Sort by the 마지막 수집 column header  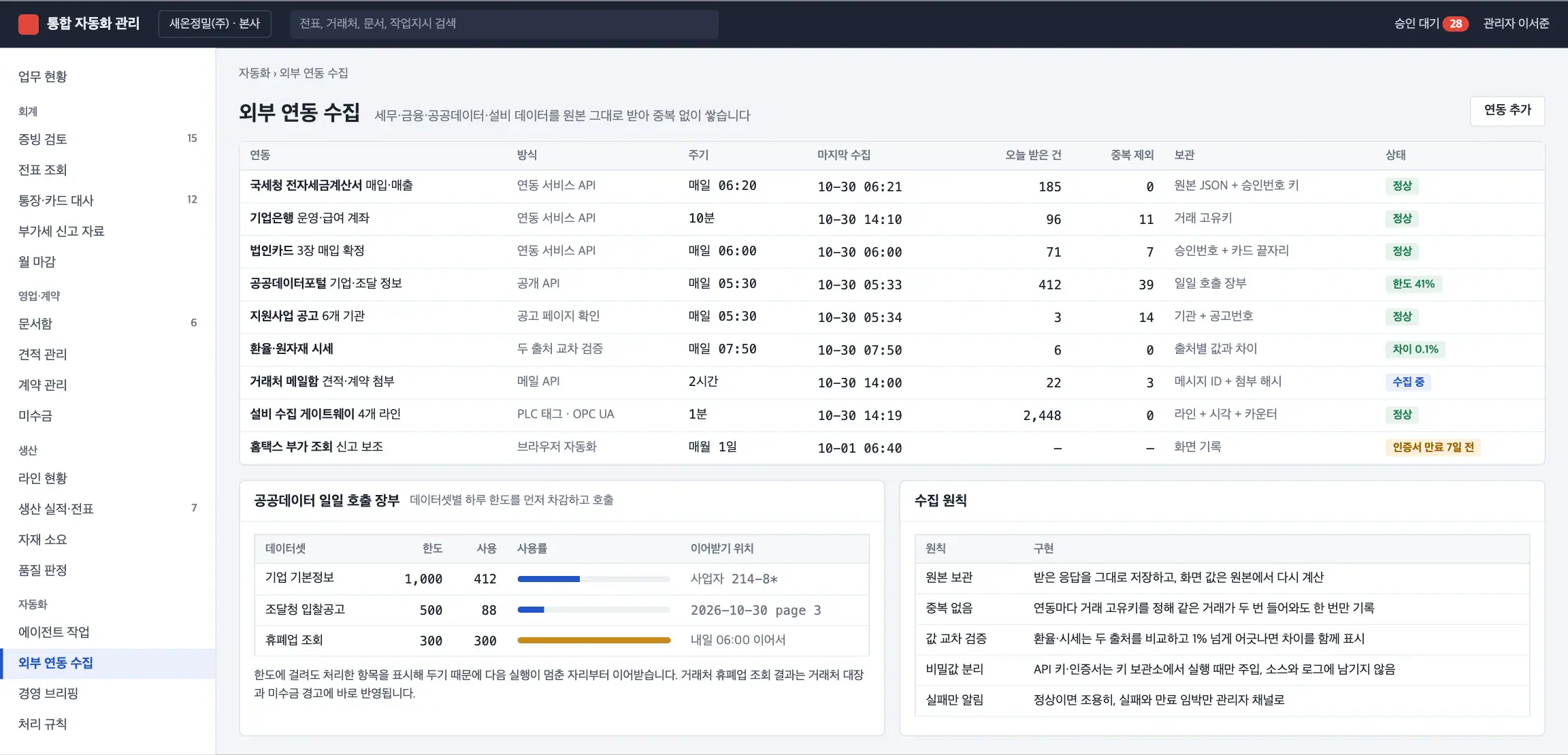[843, 155]
